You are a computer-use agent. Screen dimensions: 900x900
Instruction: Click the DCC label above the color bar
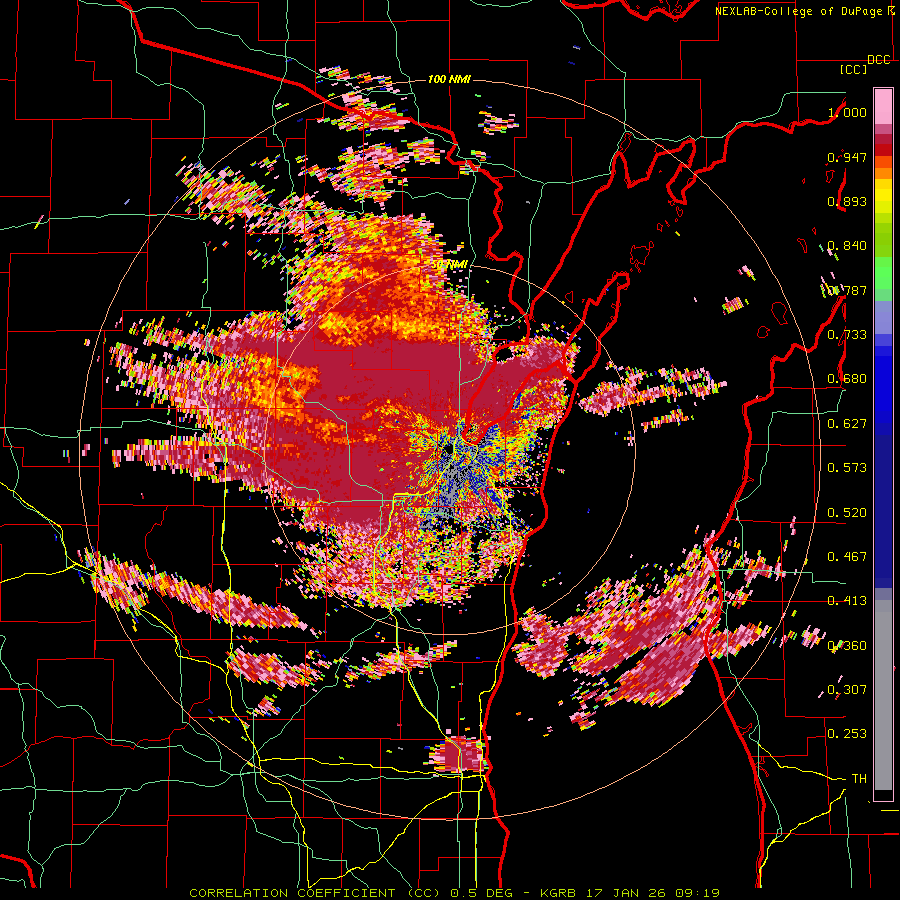point(878,60)
